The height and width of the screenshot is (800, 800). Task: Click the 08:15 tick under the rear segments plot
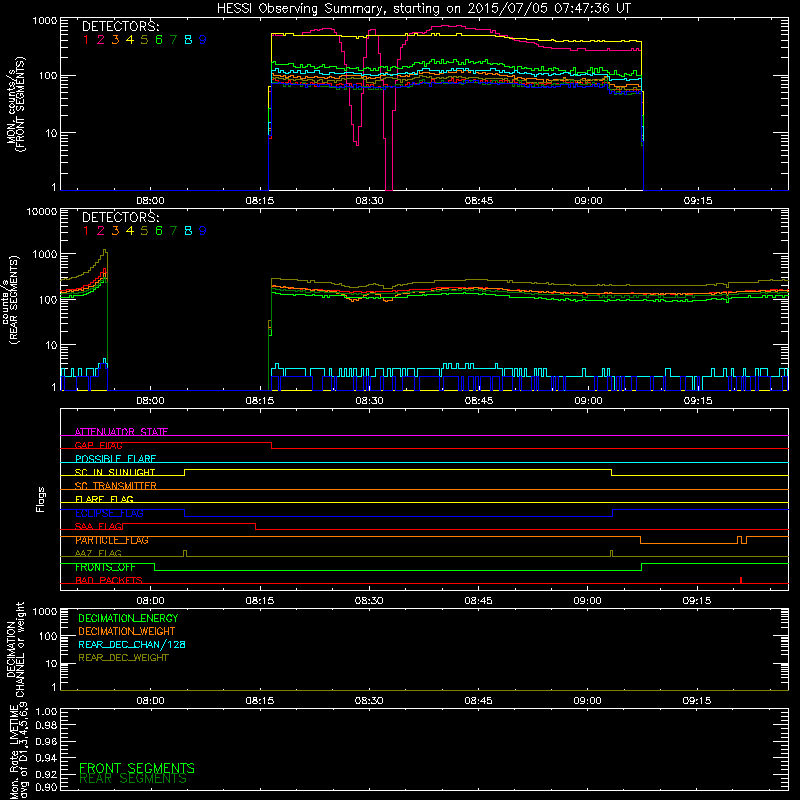tap(260, 401)
